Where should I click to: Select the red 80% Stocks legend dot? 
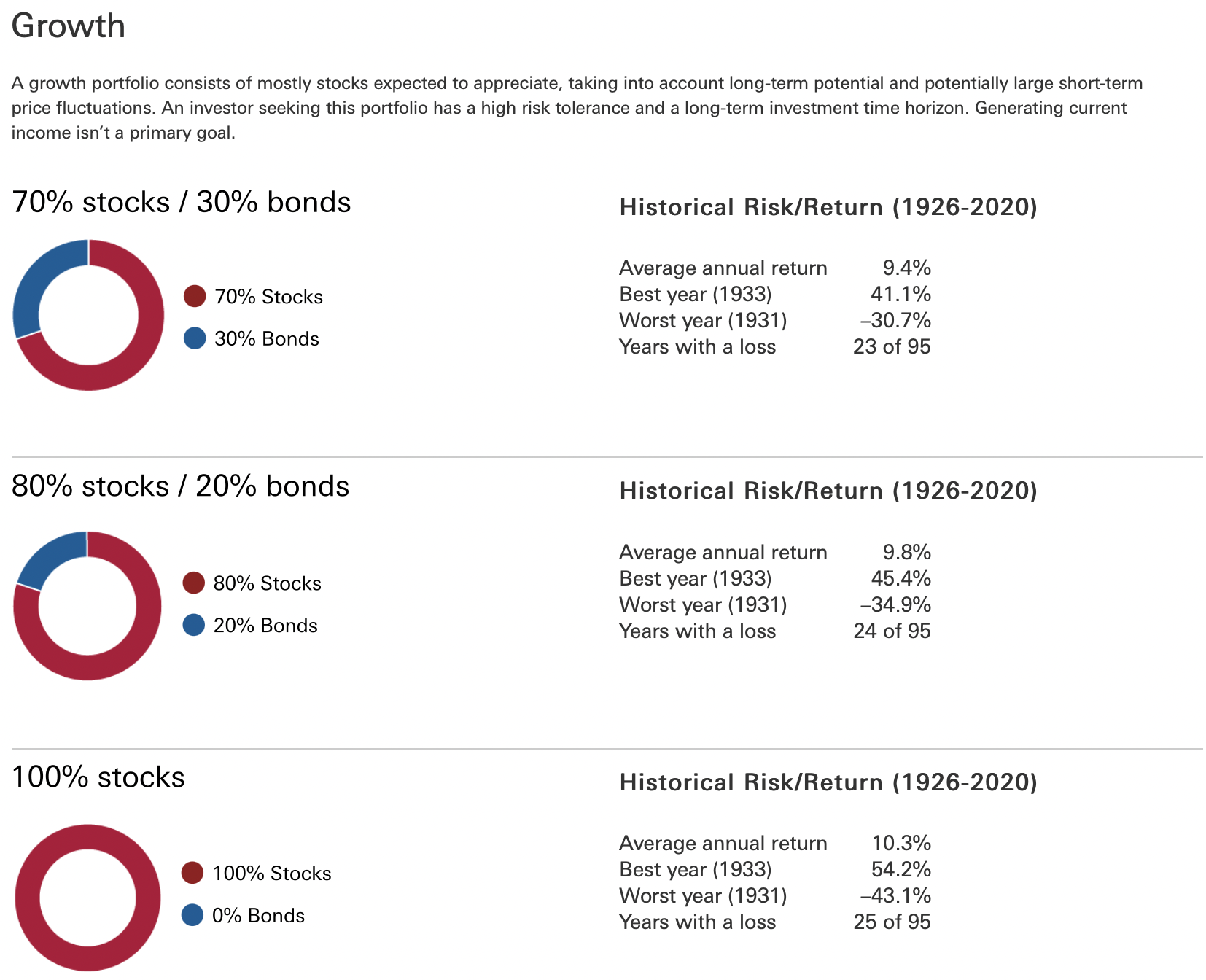point(193,583)
